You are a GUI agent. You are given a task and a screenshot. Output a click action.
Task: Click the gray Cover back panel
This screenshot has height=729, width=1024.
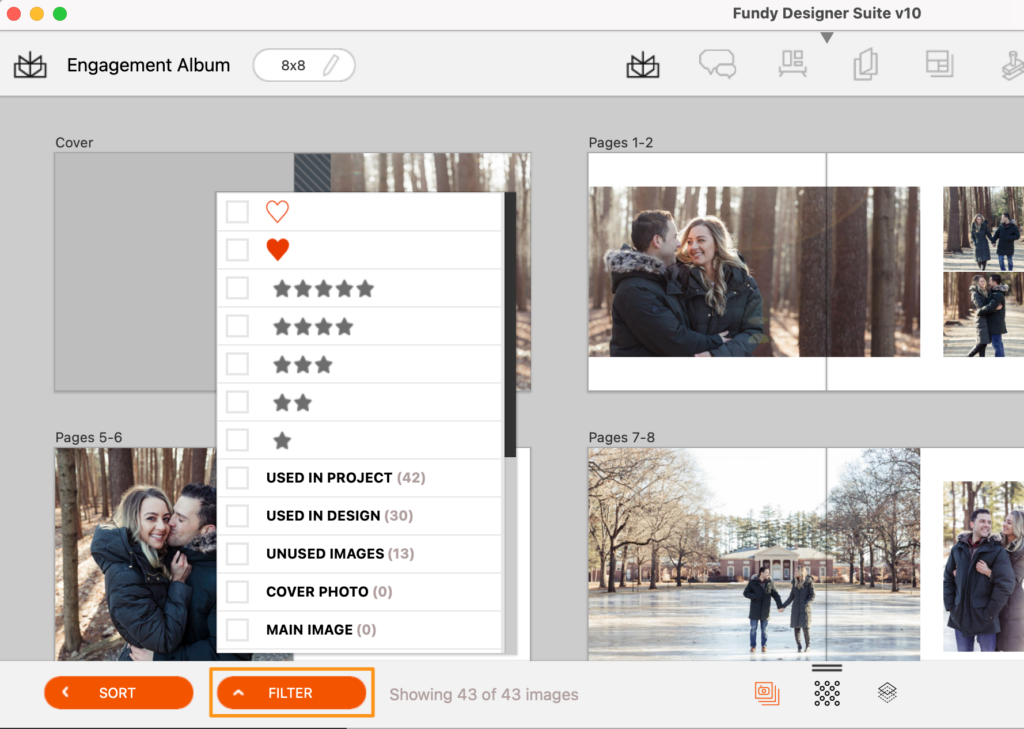pyautogui.click(x=136, y=272)
